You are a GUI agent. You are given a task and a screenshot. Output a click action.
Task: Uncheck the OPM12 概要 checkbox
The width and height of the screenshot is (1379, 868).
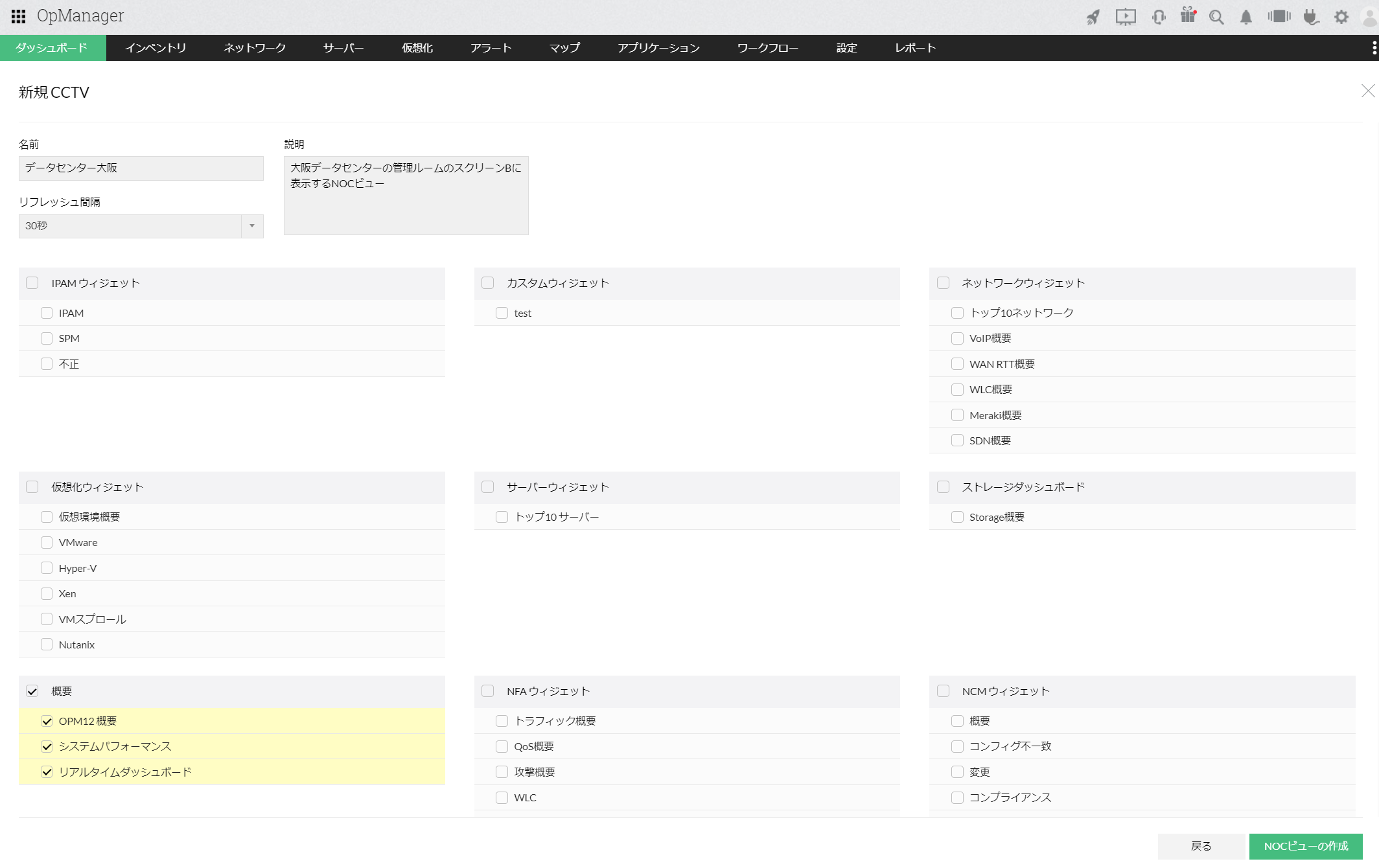(x=47, y=721)
